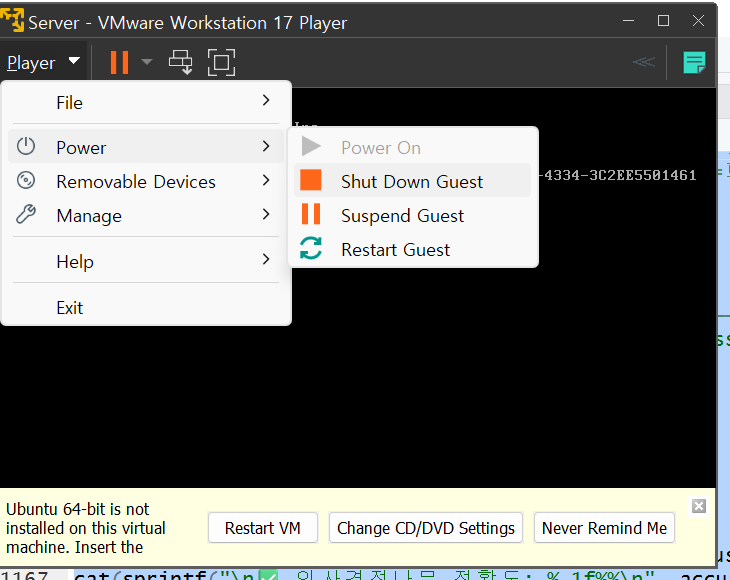Click the VMware logo in title bar

12,20
